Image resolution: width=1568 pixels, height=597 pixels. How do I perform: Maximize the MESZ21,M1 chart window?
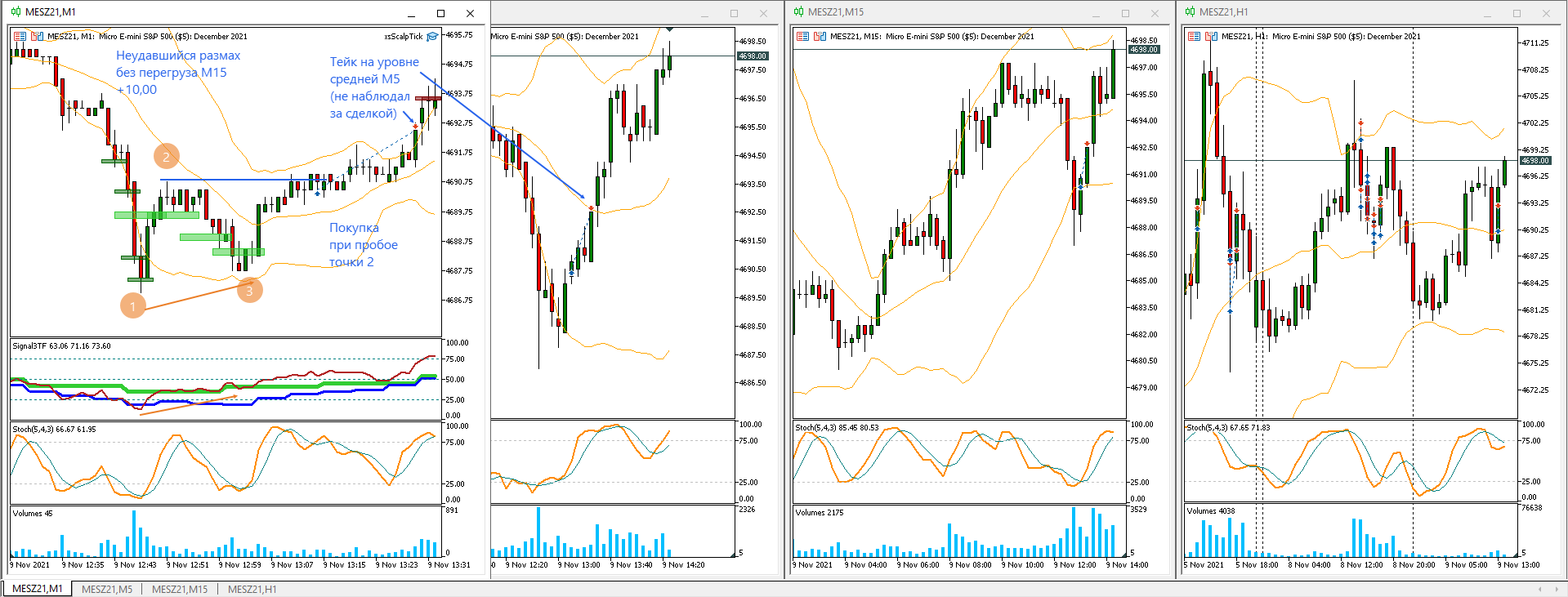(x=441, y=13)
